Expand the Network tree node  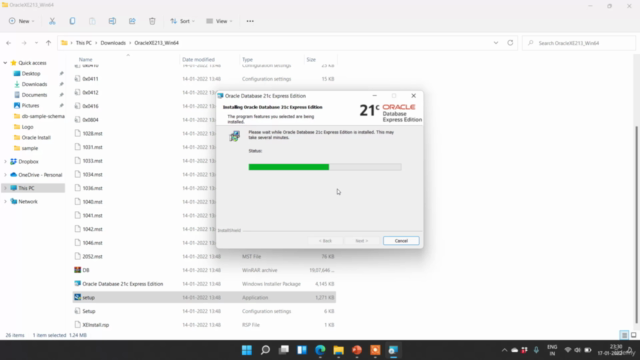click(5, 202)
